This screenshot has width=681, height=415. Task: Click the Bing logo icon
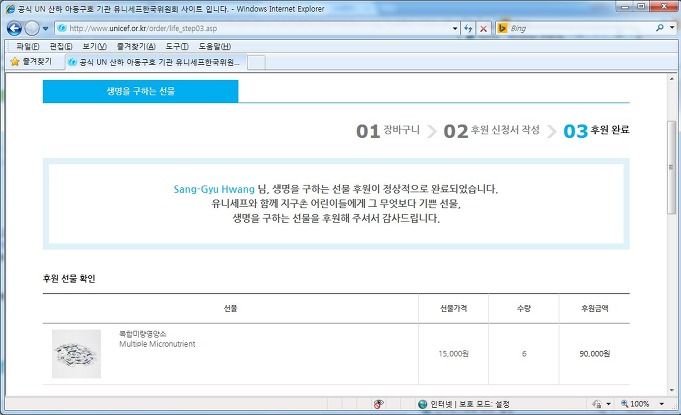502,28
